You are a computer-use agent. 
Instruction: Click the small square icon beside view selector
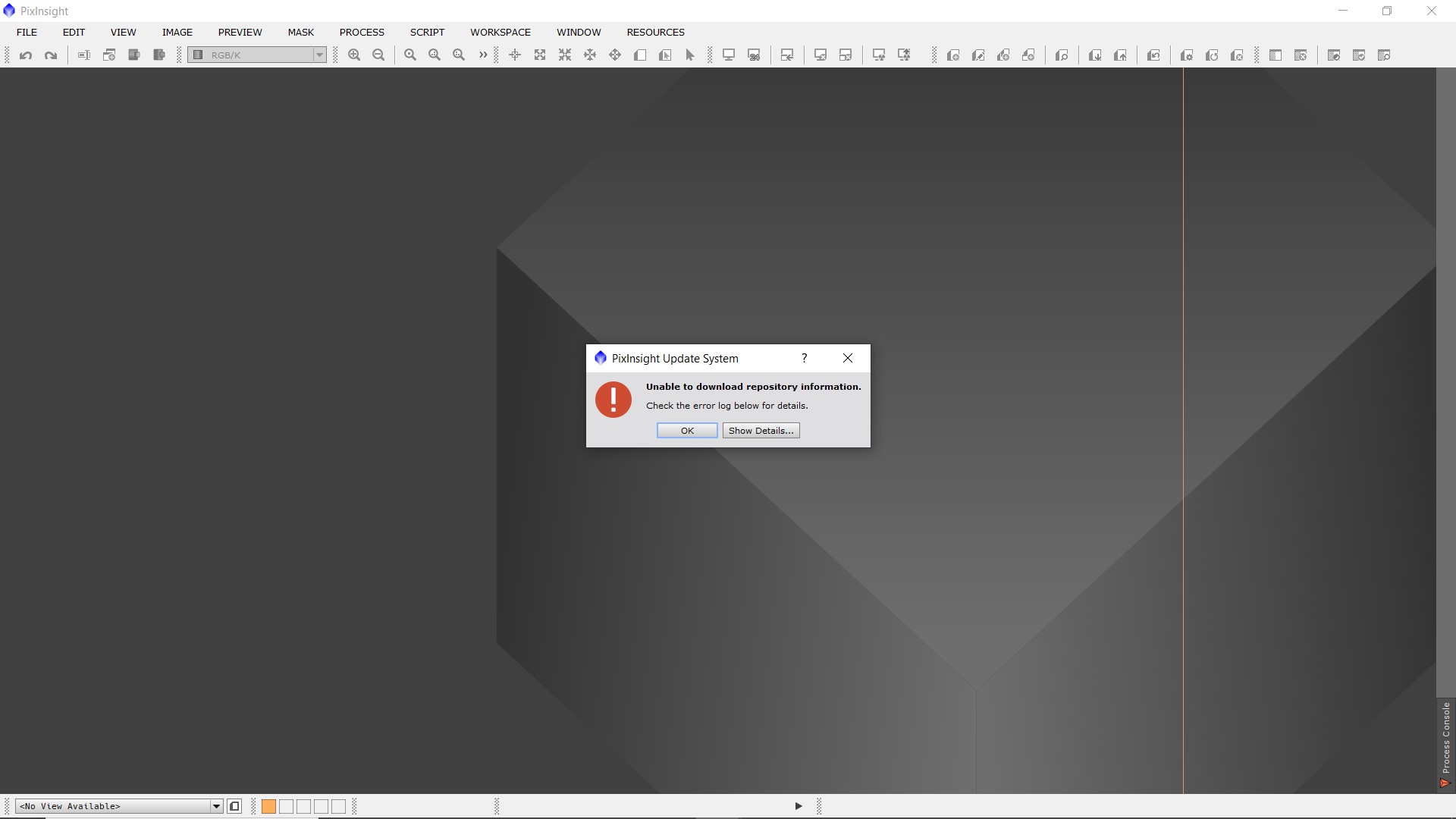pyautogui.click(x=234, y=806)
